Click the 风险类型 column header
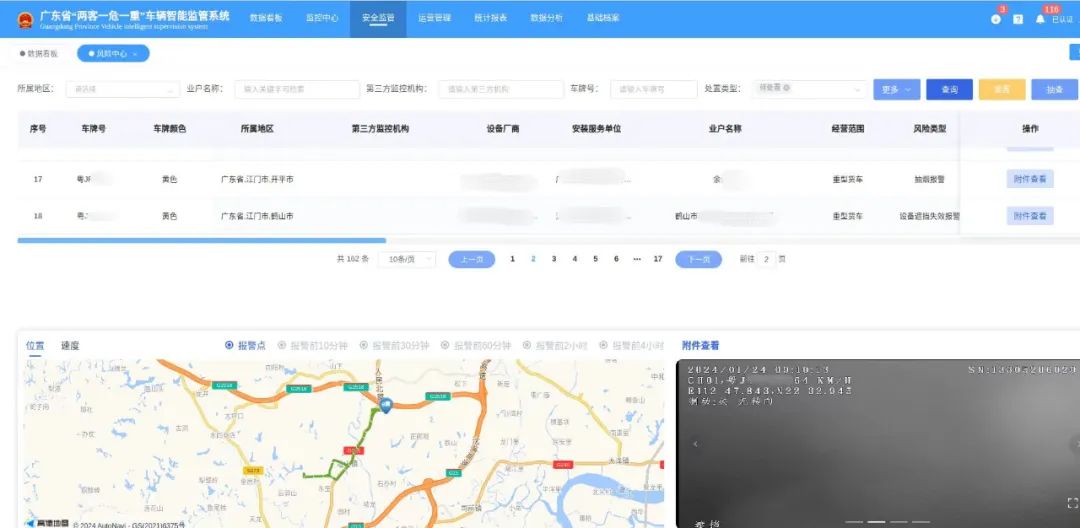Viewport: 1080px width, 528px height. point(930,129)
